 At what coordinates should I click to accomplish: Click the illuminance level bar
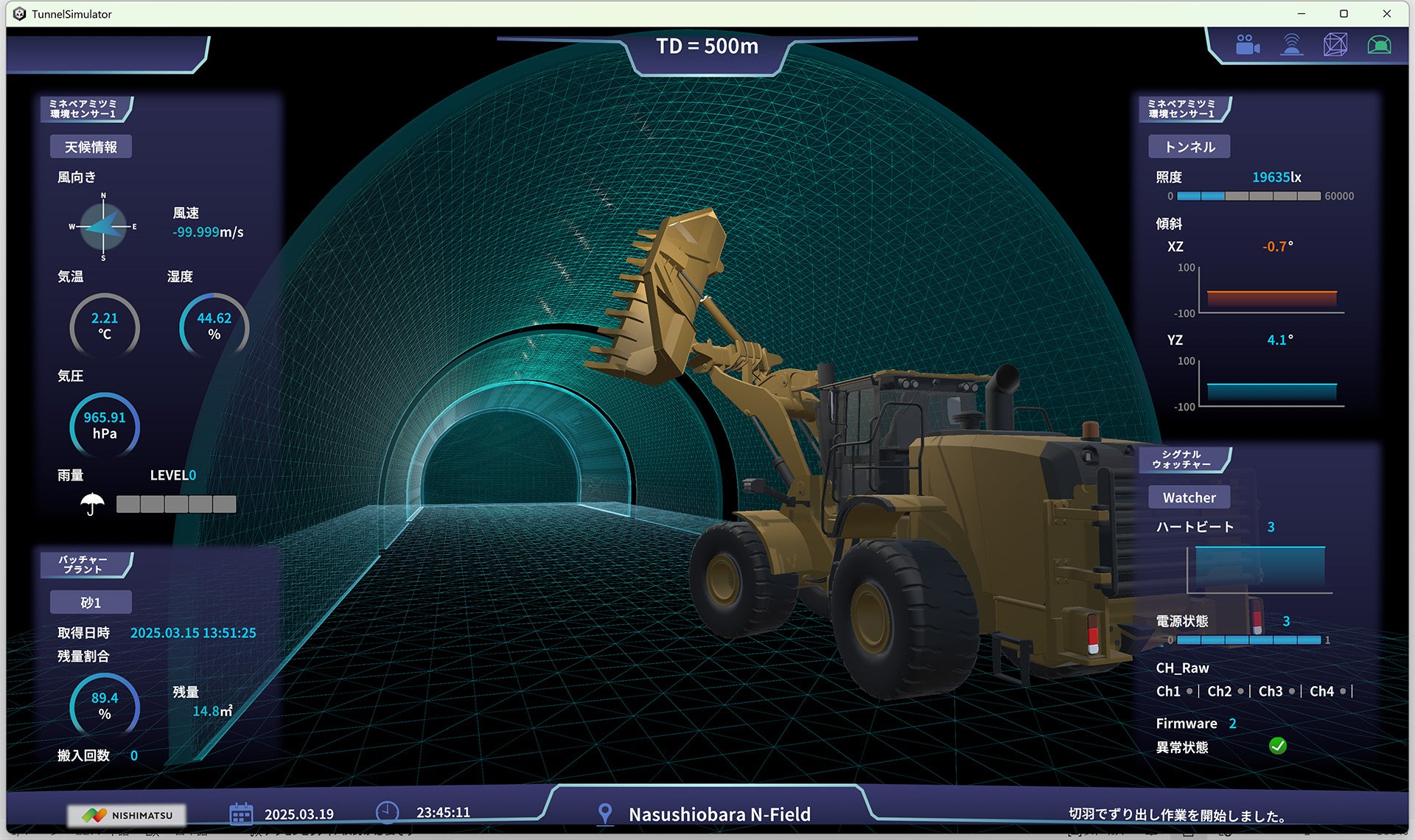coord(1248,196)
